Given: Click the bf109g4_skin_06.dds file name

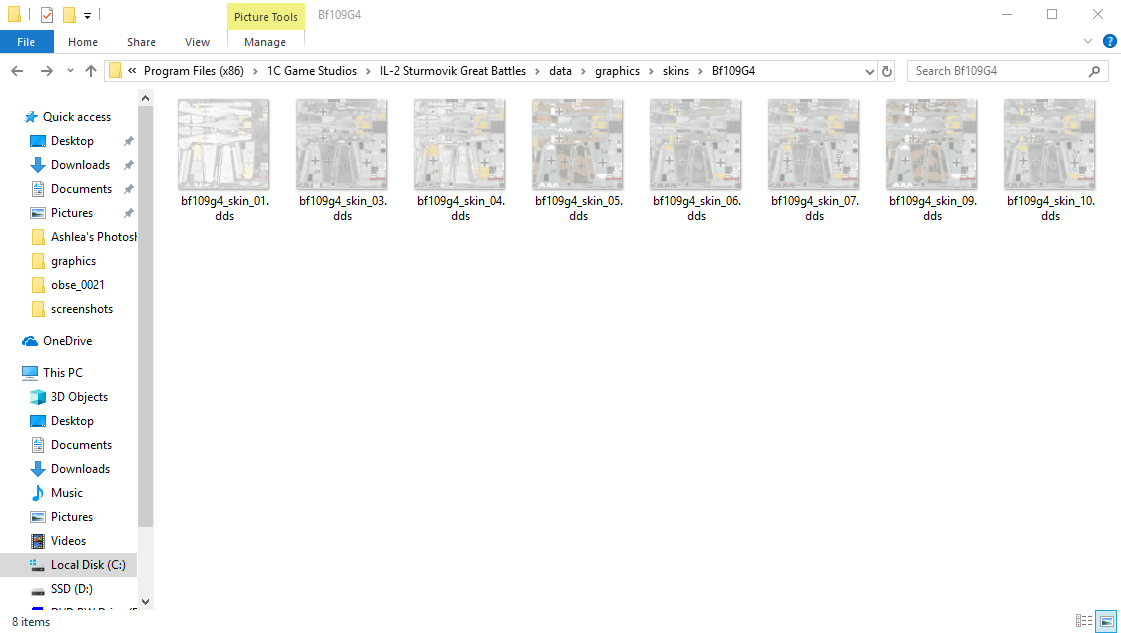Looking at the screenshot, I should (x=696, y=208).
